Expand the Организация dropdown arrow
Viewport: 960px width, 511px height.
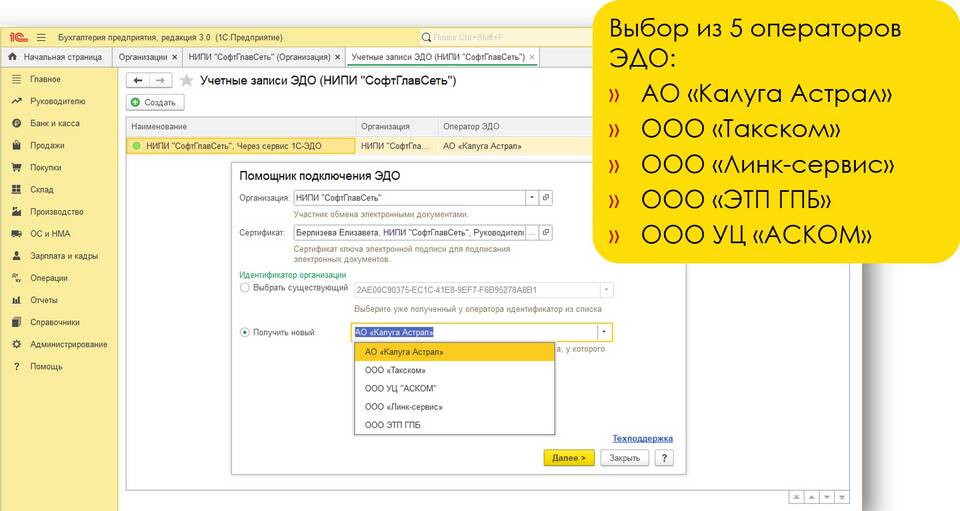pos(532,198)
